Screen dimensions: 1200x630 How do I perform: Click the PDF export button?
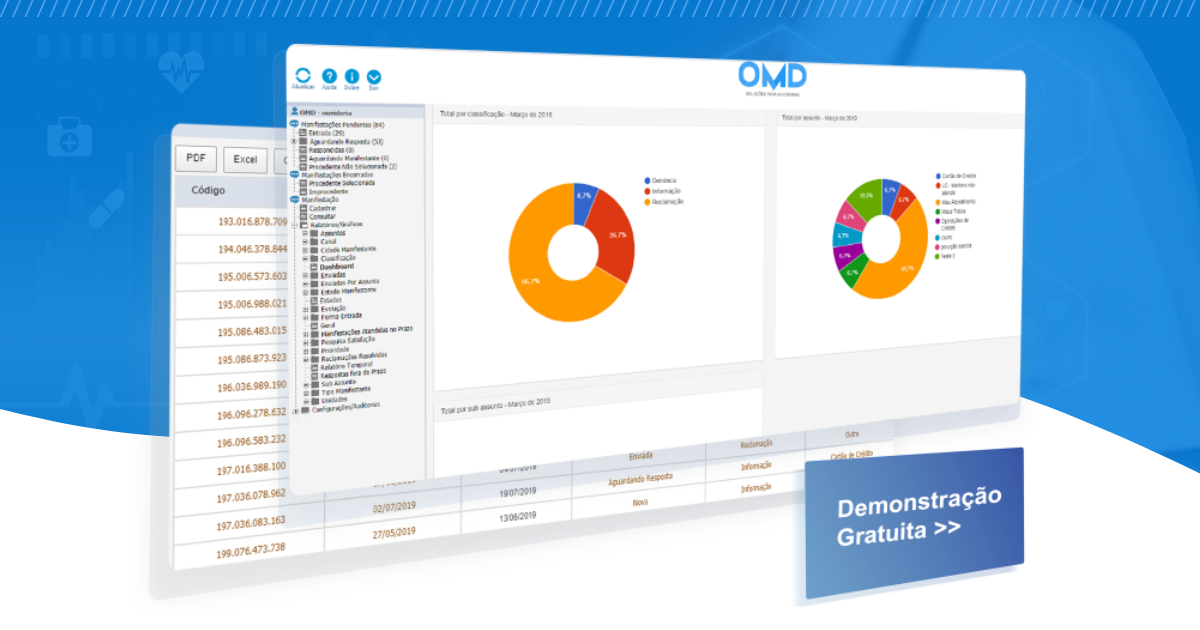coord(196,158)
